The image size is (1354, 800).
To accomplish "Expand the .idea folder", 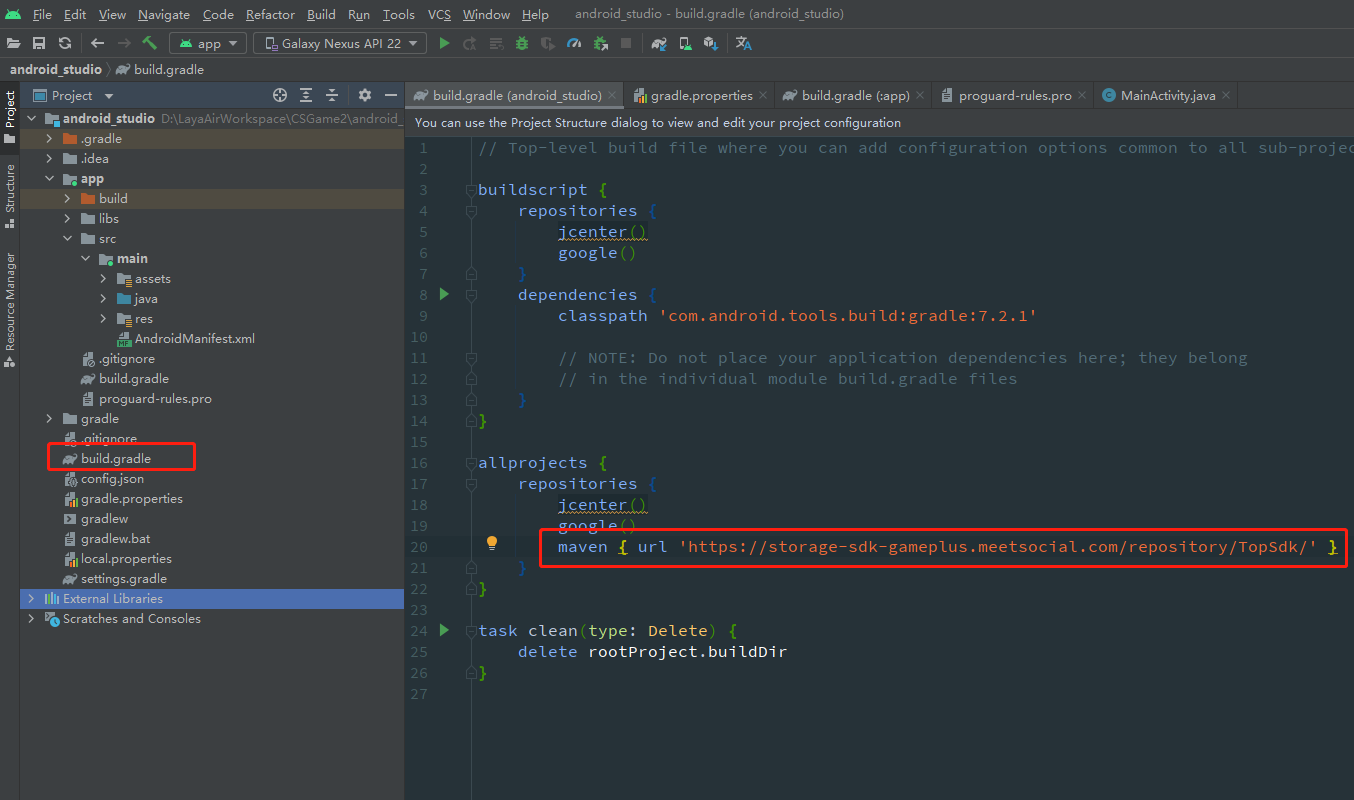I will coord(49,158).
